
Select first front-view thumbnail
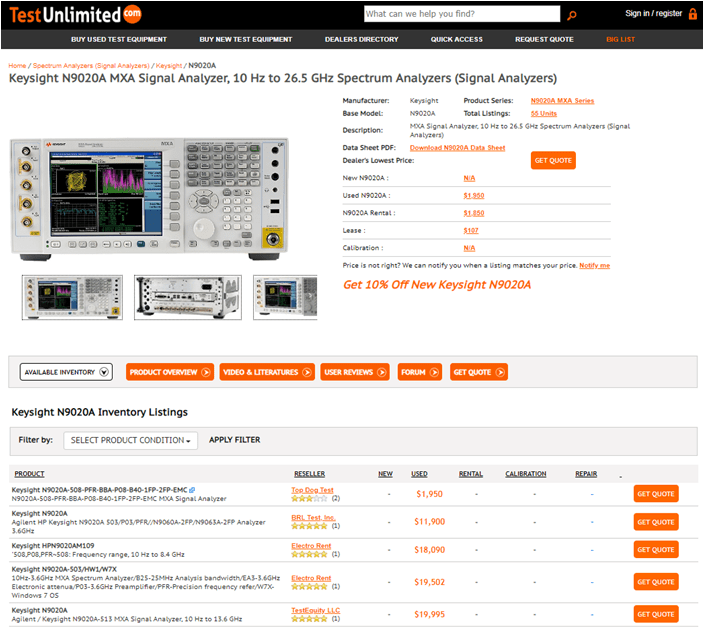[x=72, y=297]
